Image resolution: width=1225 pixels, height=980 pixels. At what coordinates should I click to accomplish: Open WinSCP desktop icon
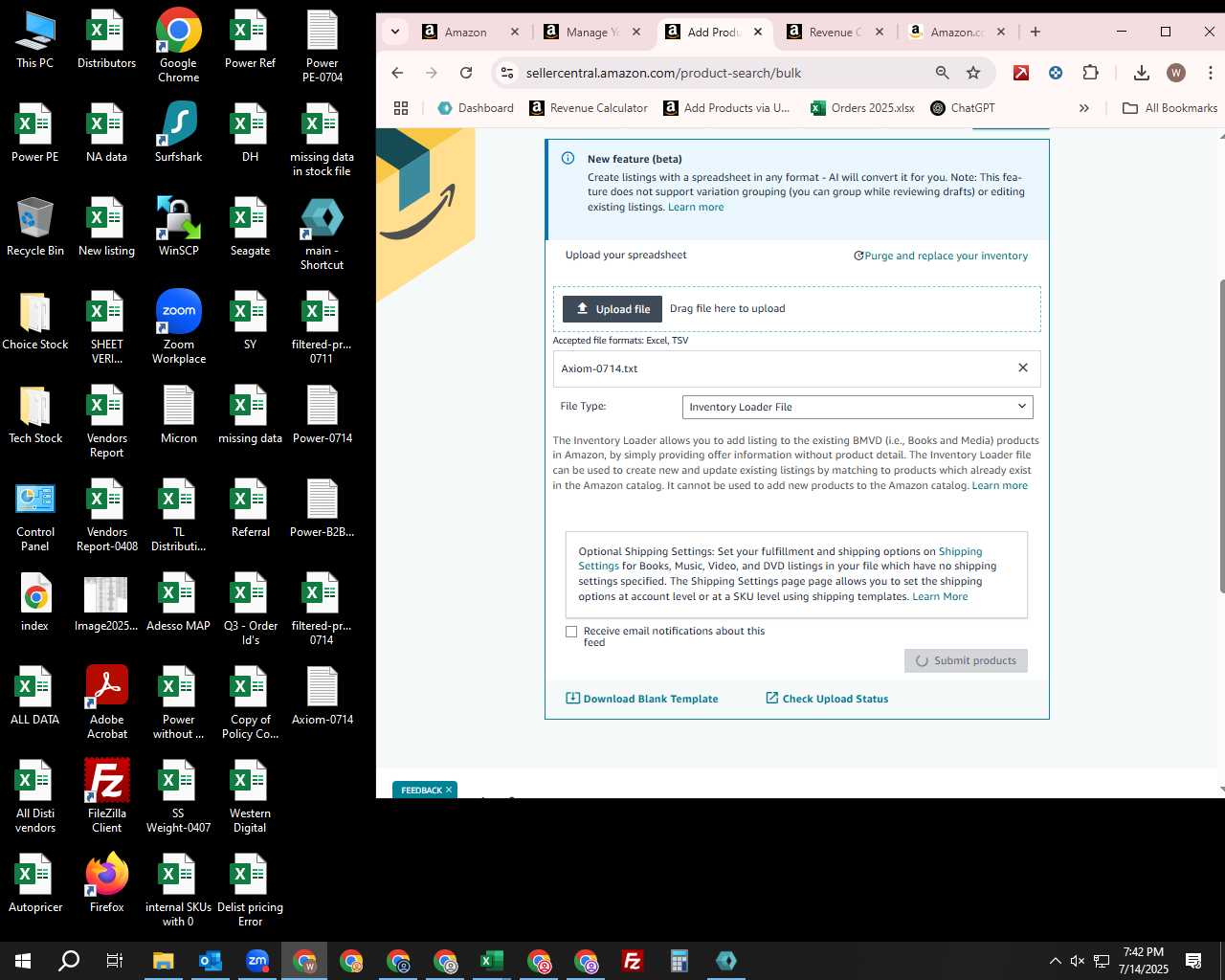pyautogui.click(x=178, y=226)
